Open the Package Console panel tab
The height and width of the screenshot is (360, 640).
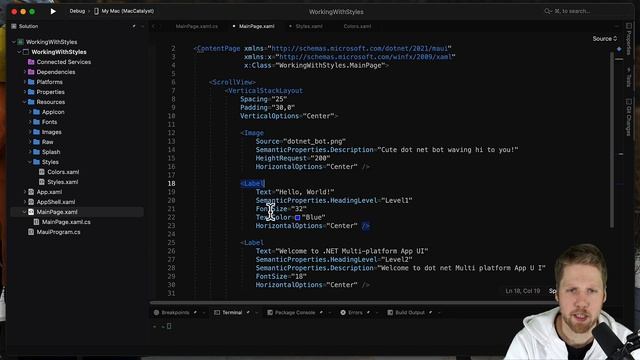(x=295, y=313)
